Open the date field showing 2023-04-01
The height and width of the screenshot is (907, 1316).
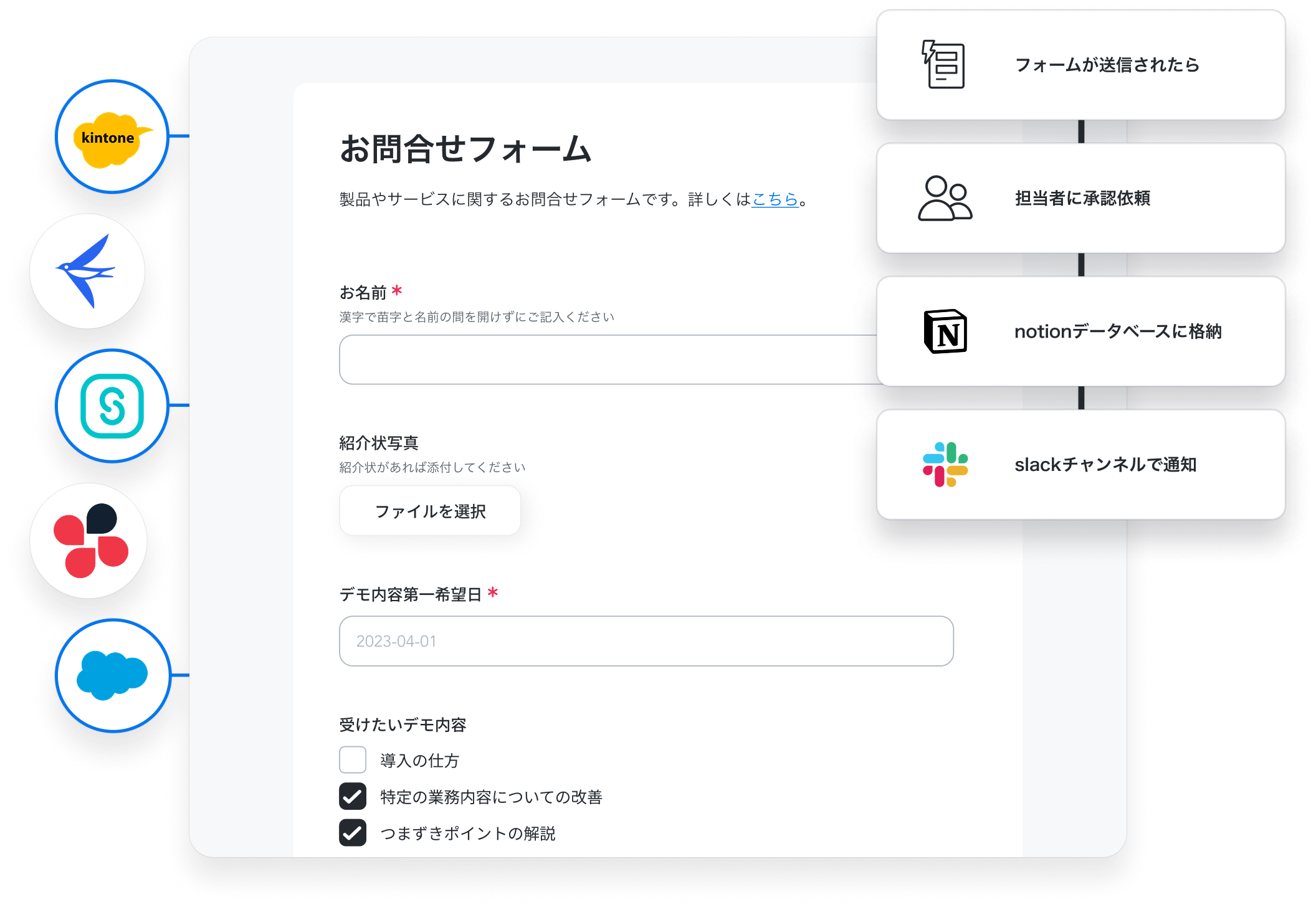click(646, 641)
